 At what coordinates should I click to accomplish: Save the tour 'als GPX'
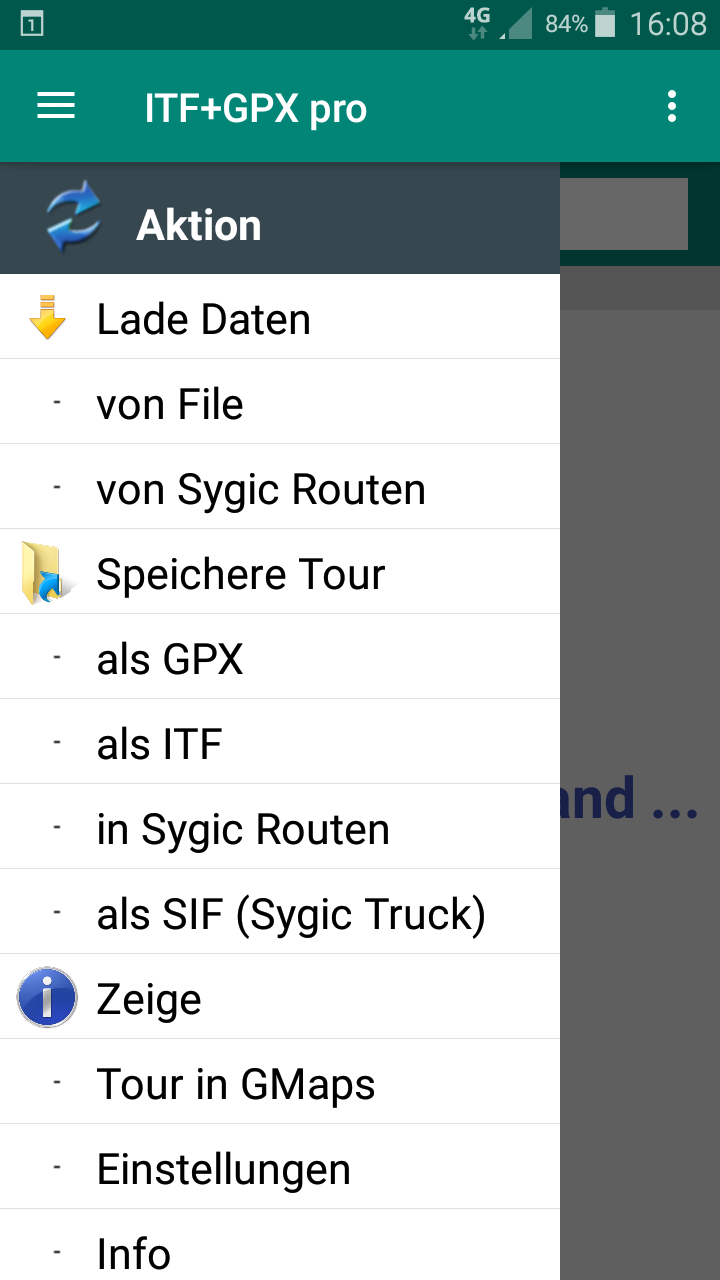280,657
